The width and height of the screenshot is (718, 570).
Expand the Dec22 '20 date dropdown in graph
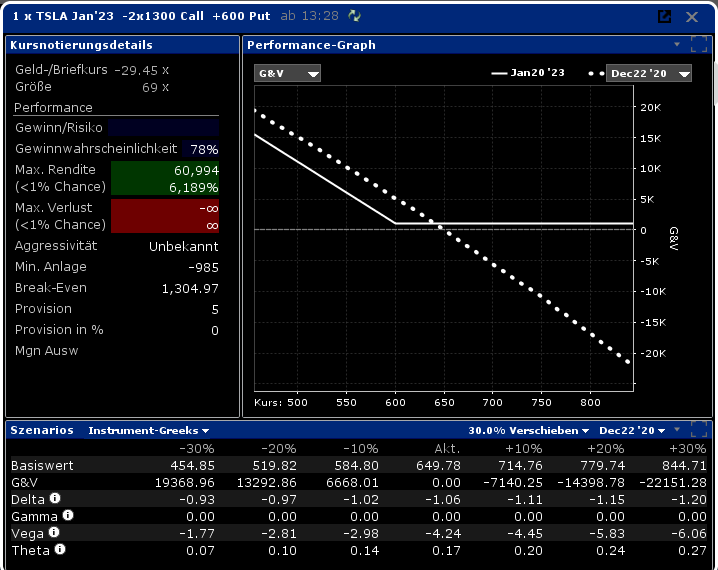649,74
